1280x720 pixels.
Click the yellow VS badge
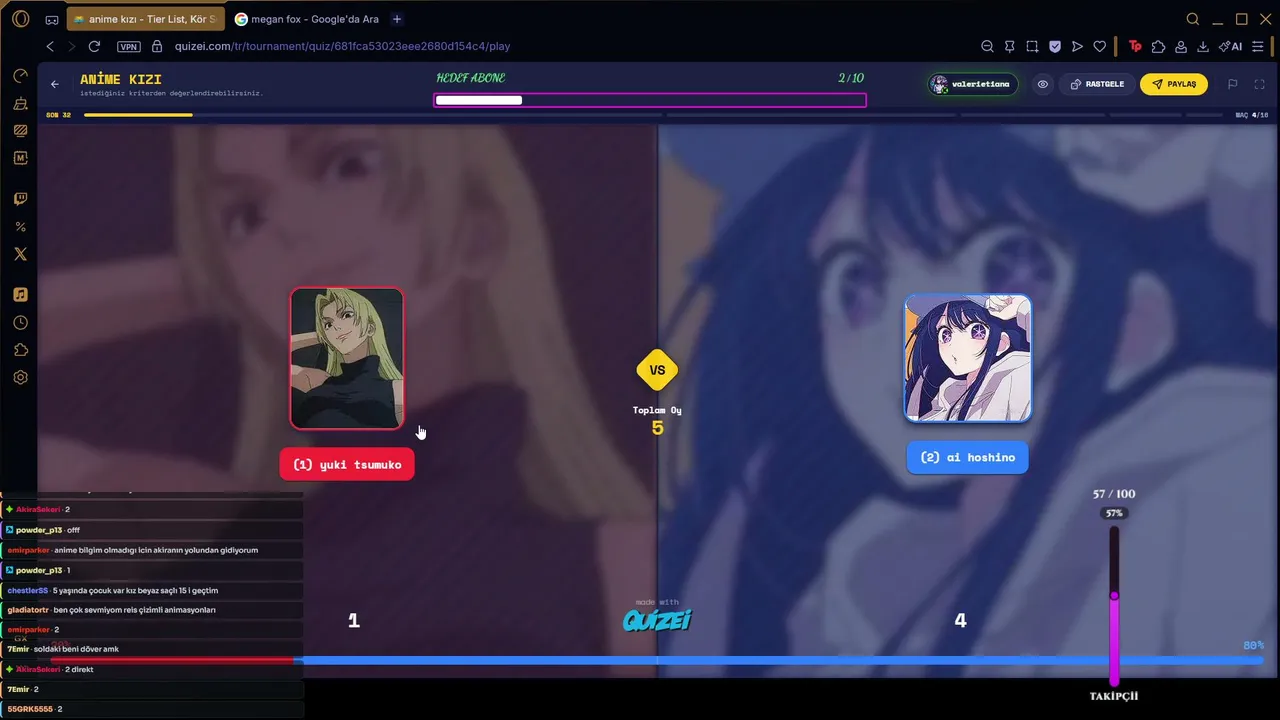coord(657,370)
